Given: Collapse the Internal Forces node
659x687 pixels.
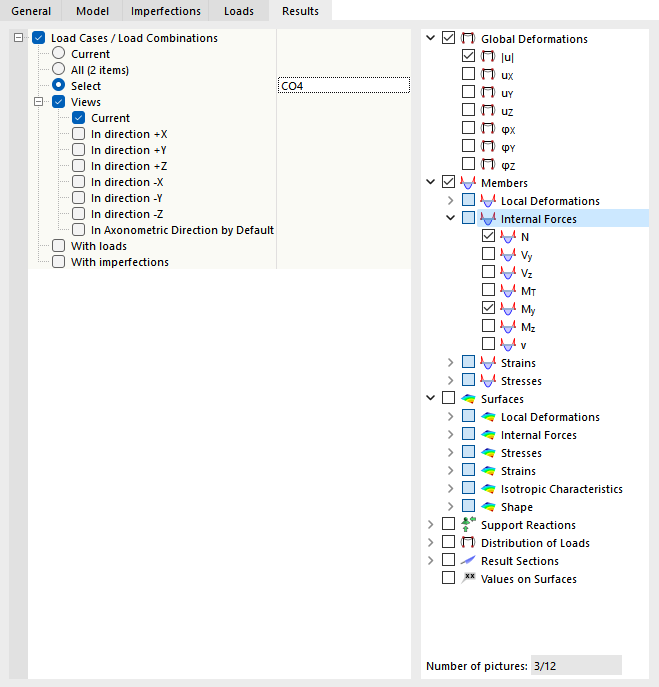Looking at the screenshot, I should point(450,218).
